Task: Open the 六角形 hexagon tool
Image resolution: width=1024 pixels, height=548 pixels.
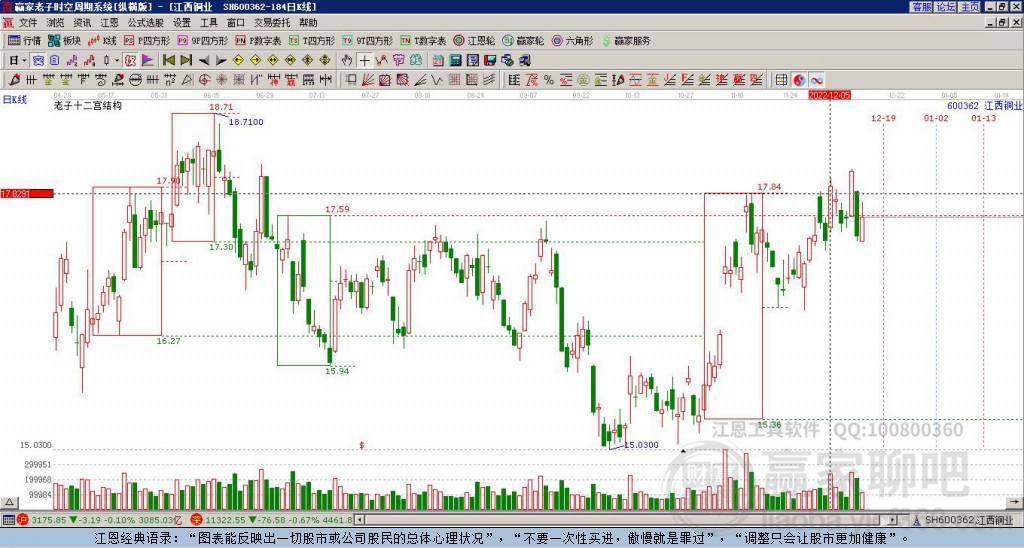Action: 571,41
